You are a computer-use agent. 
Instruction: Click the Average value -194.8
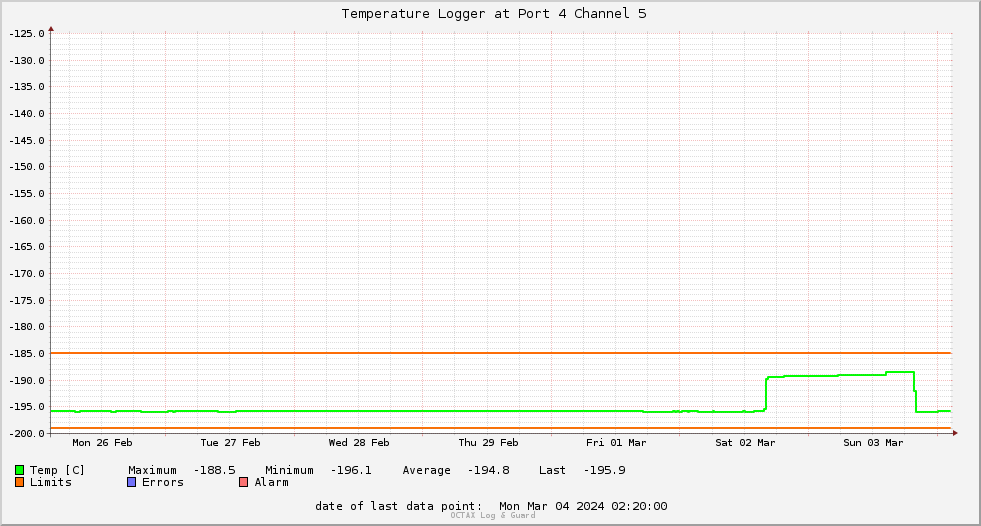coord(489,470)
